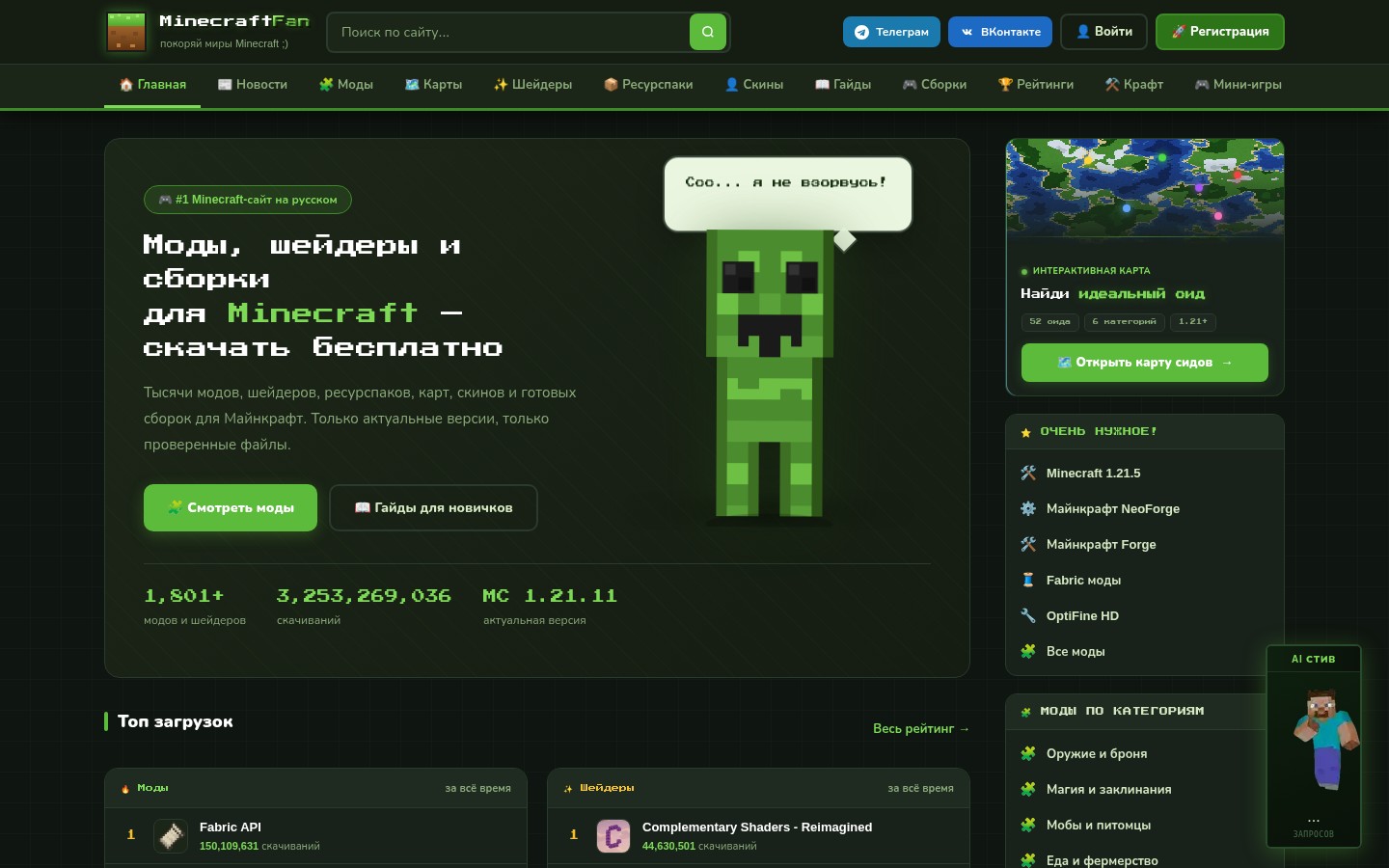Toggle the 1.21+ version filter
The image size is (1389, 868).
1193,321
